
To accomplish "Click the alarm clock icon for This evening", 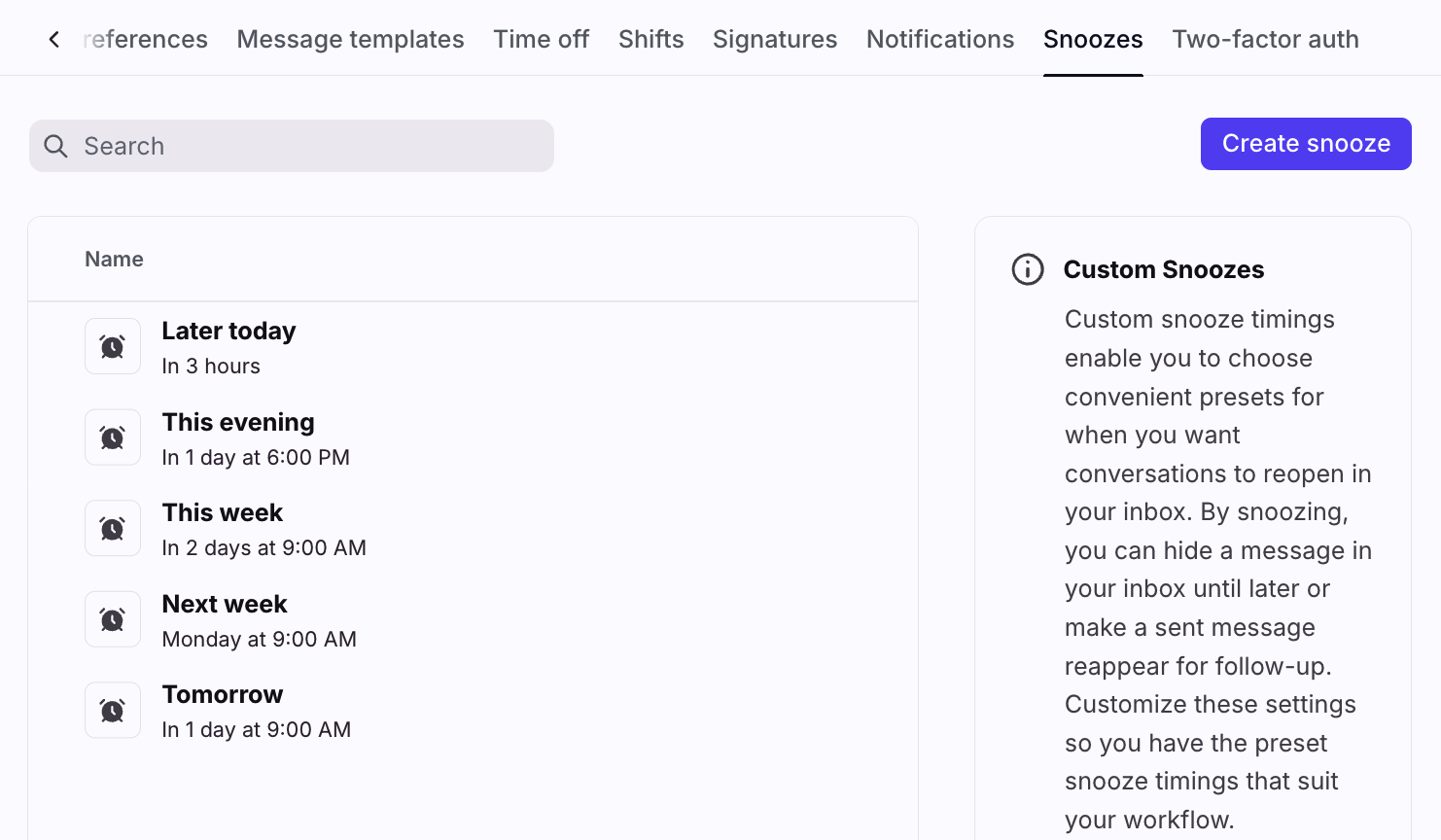I will point(113,437).
